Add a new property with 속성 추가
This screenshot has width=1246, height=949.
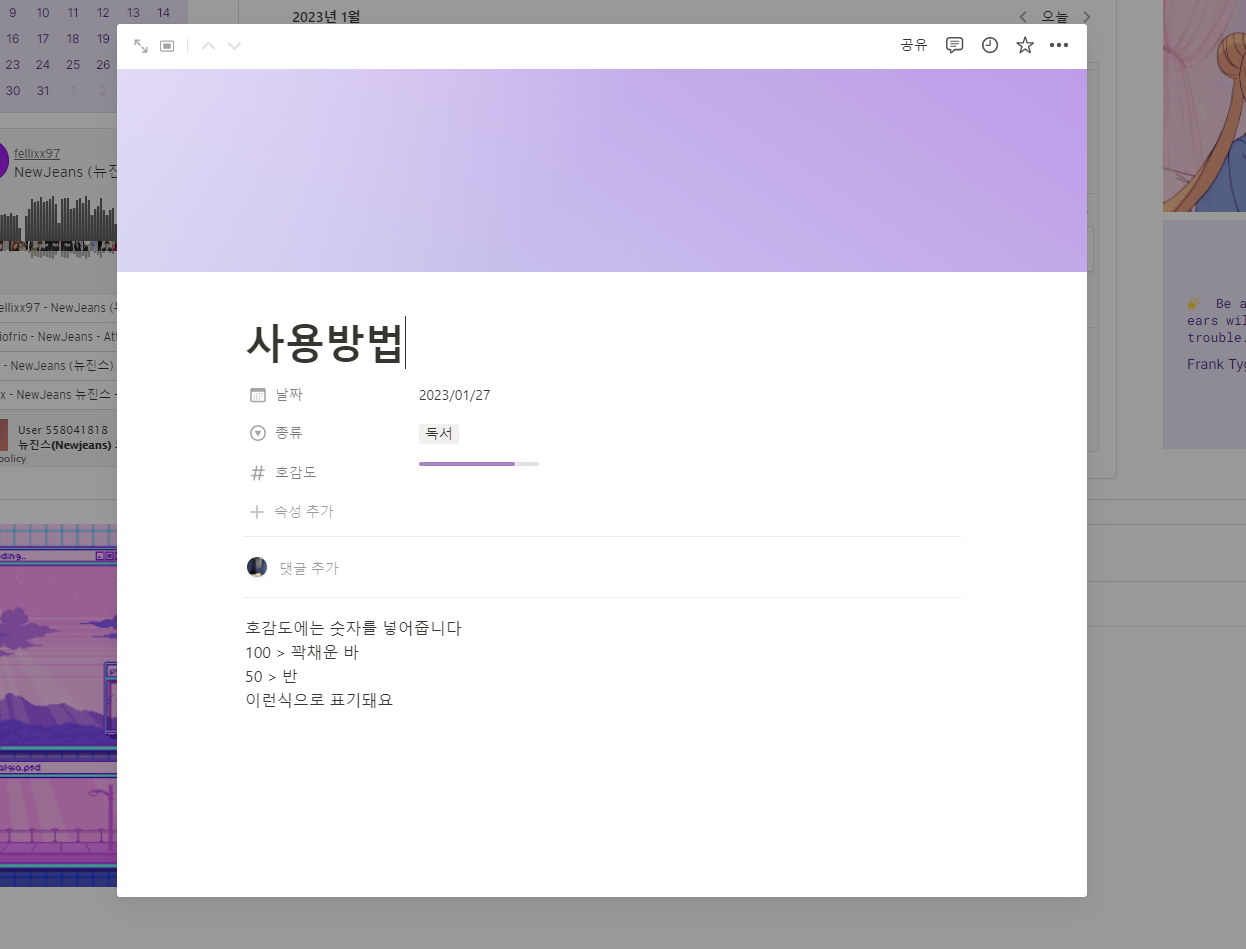[x=291, y=511]
